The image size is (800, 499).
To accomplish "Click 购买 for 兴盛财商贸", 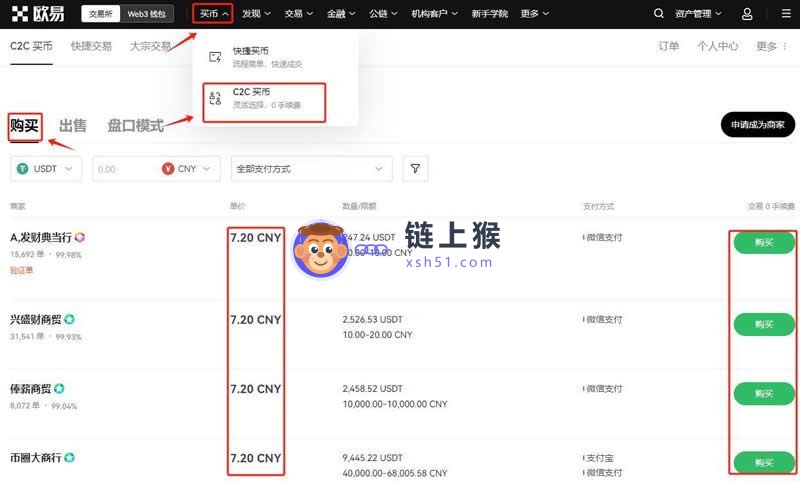I will (764, 325).
